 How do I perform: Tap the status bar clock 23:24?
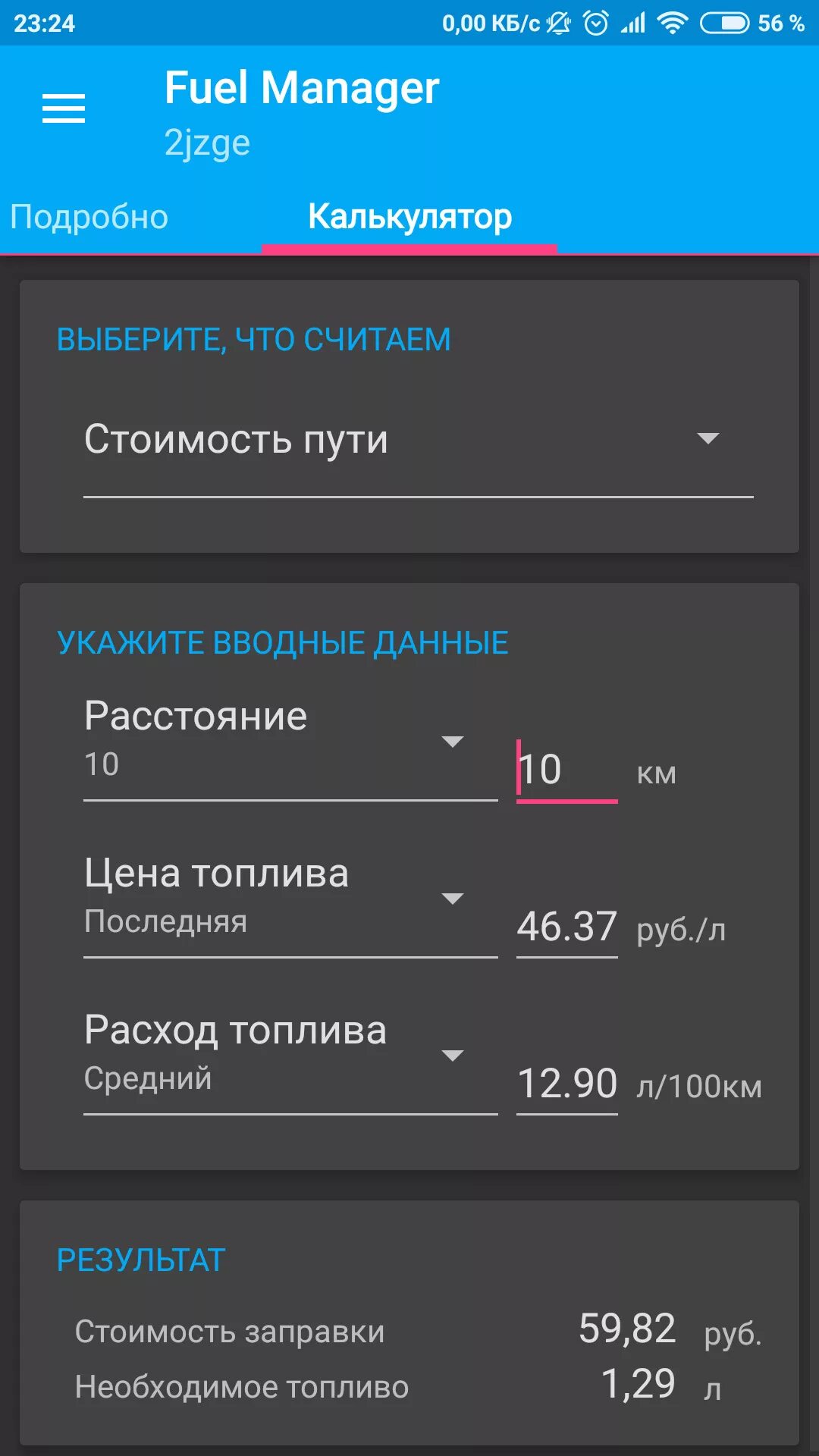coord(45,24)
